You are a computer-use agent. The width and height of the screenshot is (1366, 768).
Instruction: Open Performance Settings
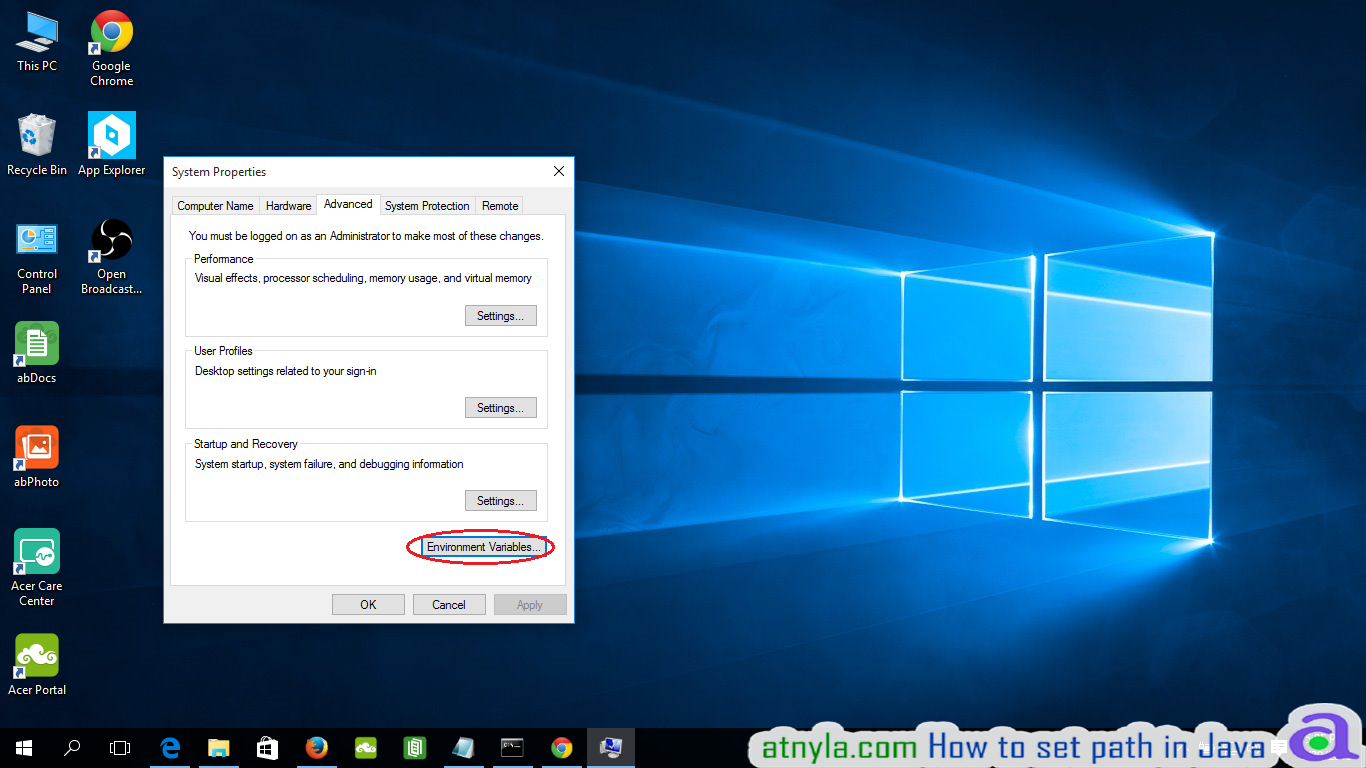[x=500, y=316]
